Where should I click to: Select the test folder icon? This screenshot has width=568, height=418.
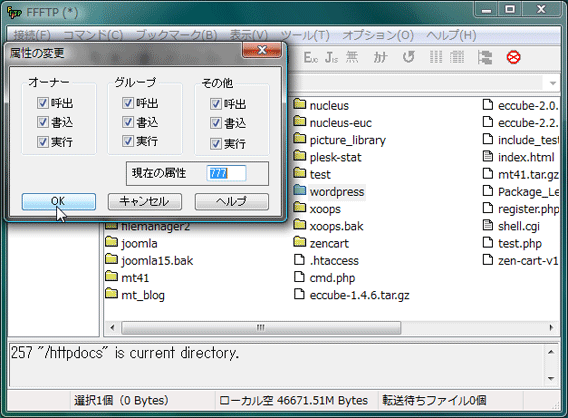coord(300,173)
